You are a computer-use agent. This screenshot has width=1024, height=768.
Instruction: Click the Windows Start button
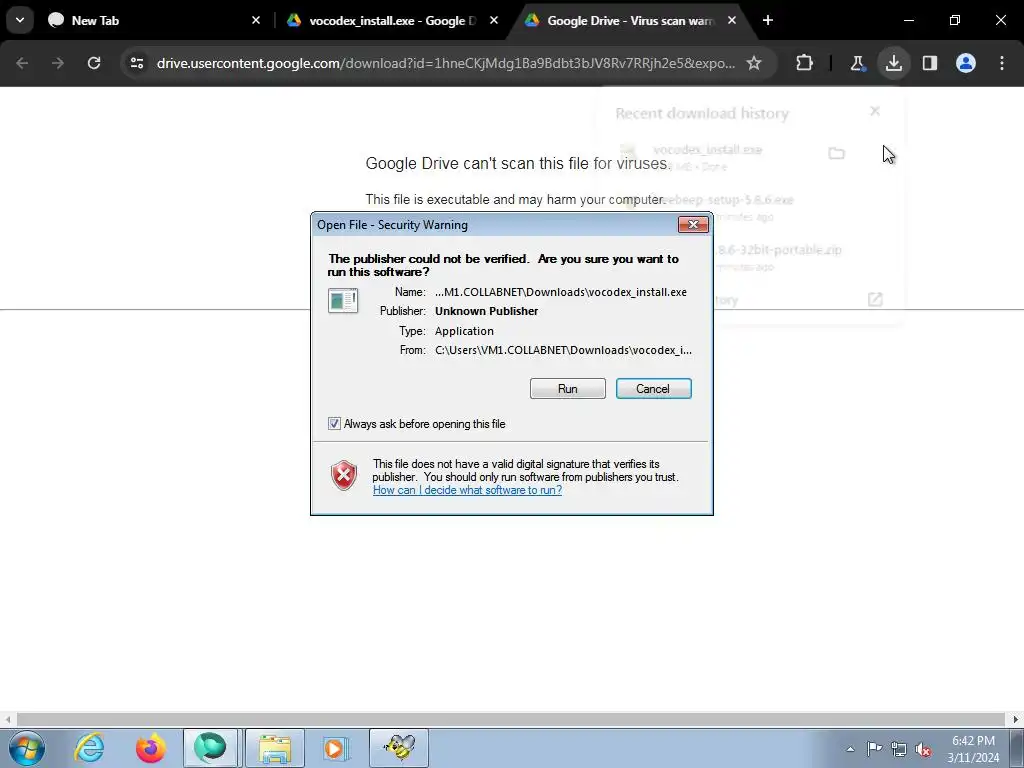(27, 748)
